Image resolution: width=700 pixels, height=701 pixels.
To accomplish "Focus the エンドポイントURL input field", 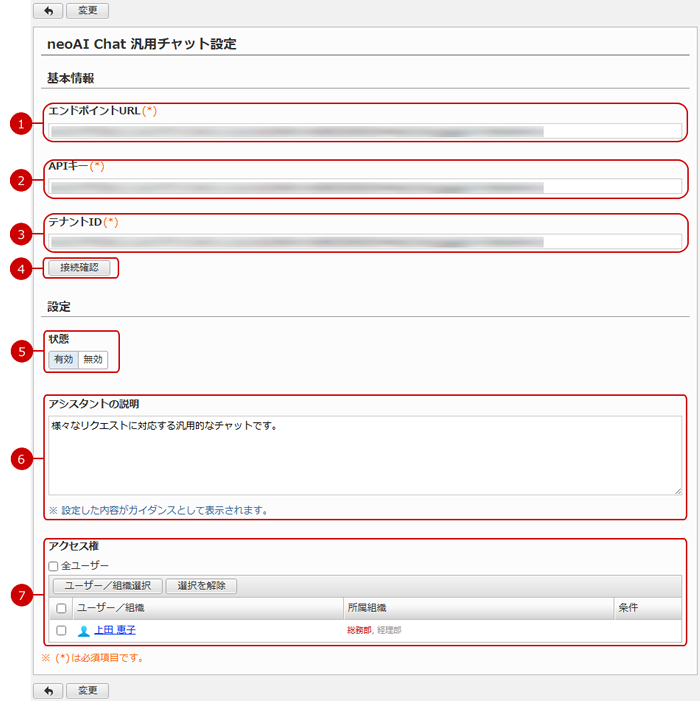I will pyautogui.click(x=365, y=131).
